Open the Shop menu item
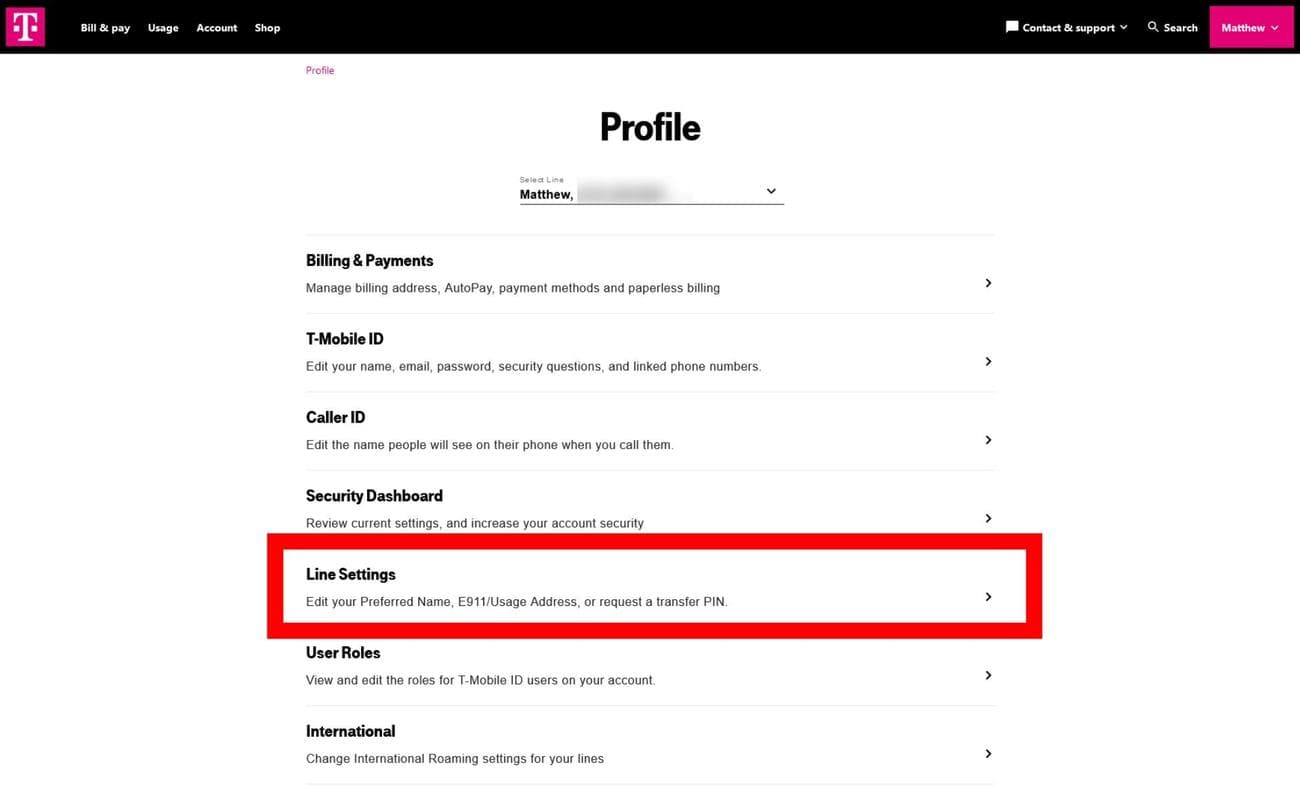Image resolution: width=1300 pixels, height=786 pixels. tap(267, 28)
